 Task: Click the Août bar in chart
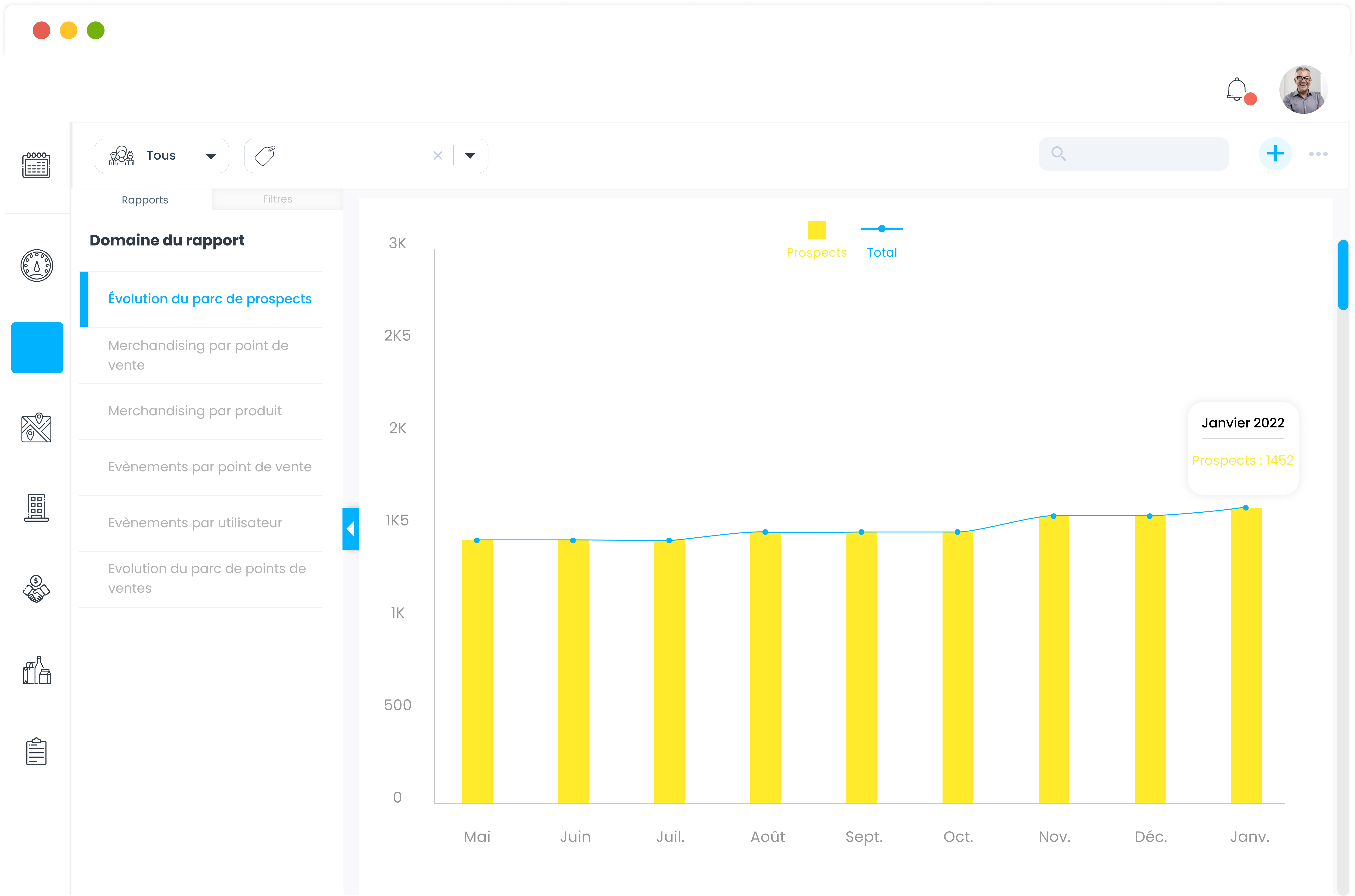(x=765, y=667)
